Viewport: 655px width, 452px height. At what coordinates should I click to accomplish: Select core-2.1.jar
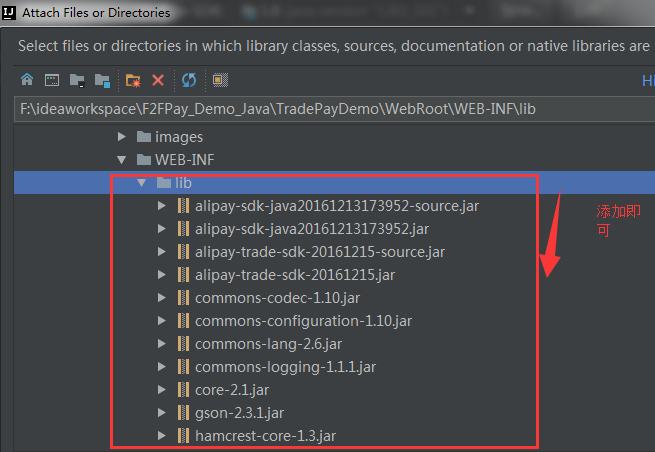232,390
